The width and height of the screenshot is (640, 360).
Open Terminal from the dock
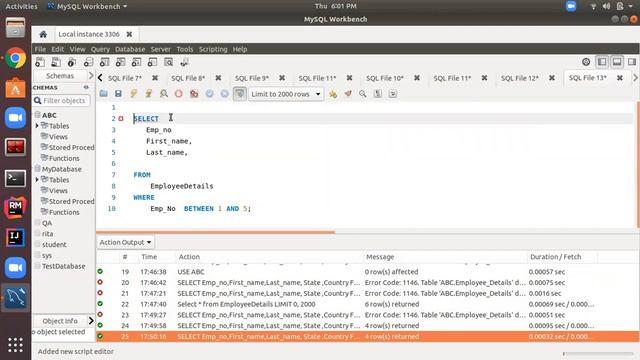click(x=16, y=178)
